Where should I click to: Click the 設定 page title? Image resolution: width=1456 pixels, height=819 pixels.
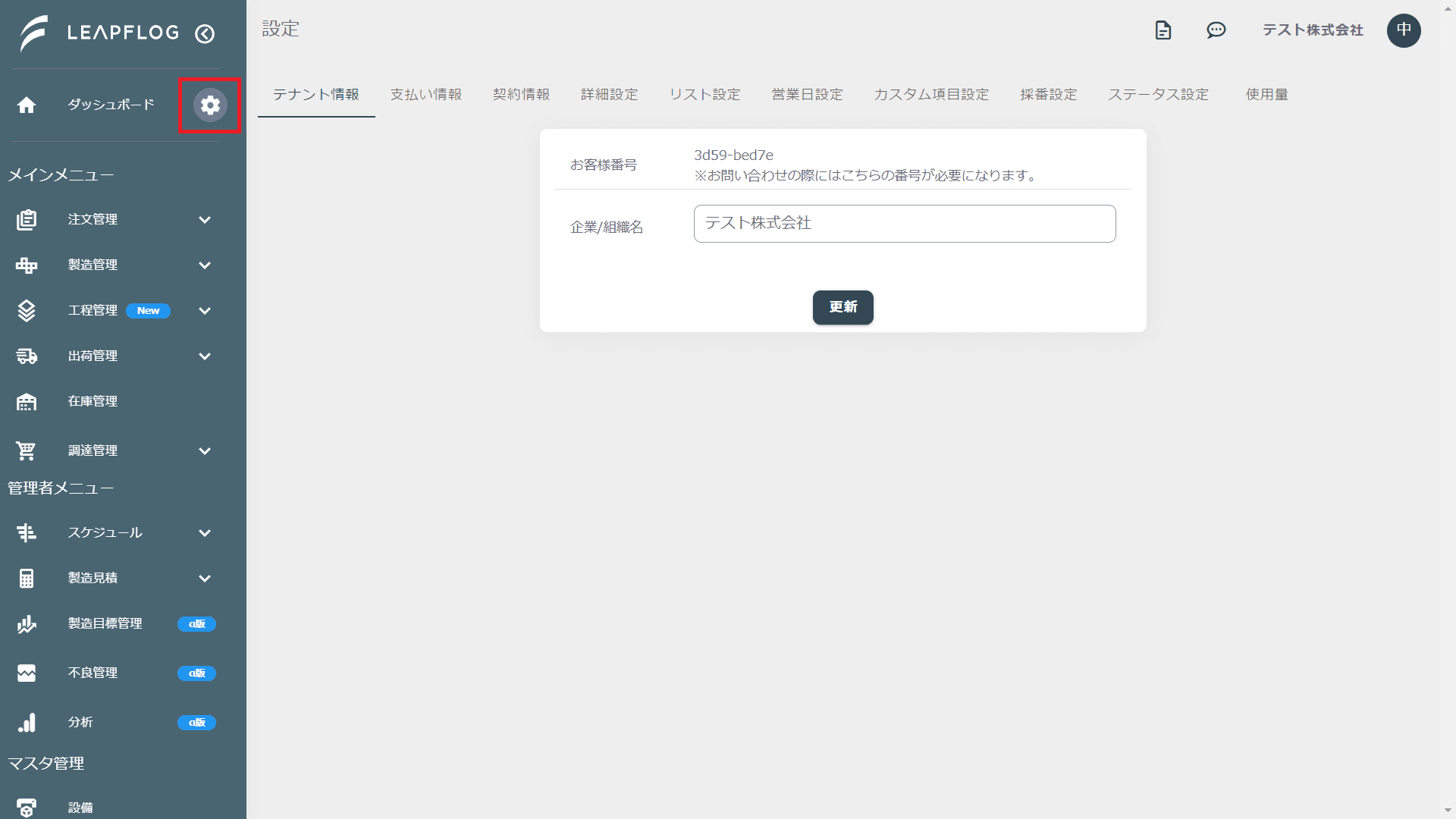pyautogui.click(x=281, y=29)
